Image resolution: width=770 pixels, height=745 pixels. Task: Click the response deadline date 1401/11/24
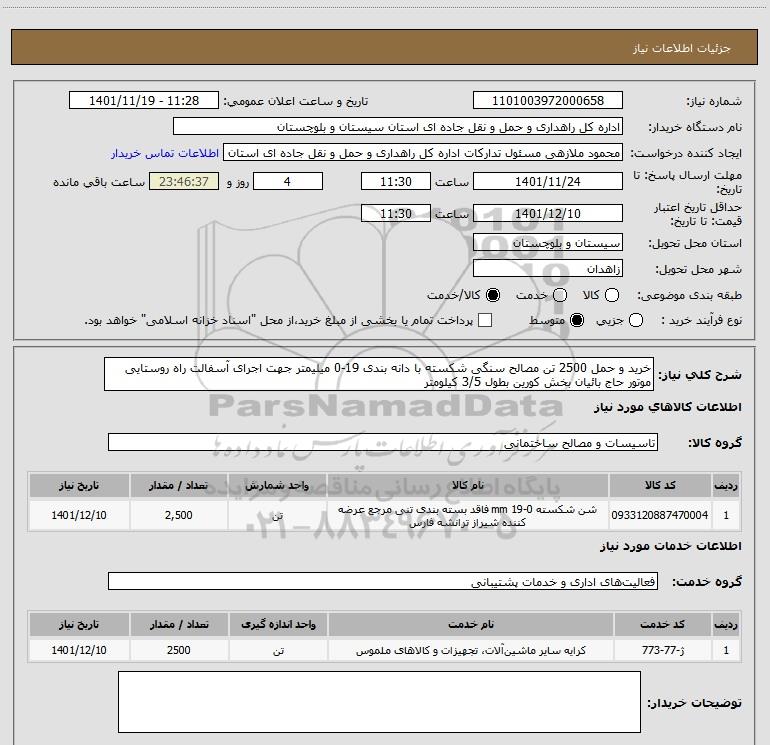pyautogui.click(x=548, y=181)
